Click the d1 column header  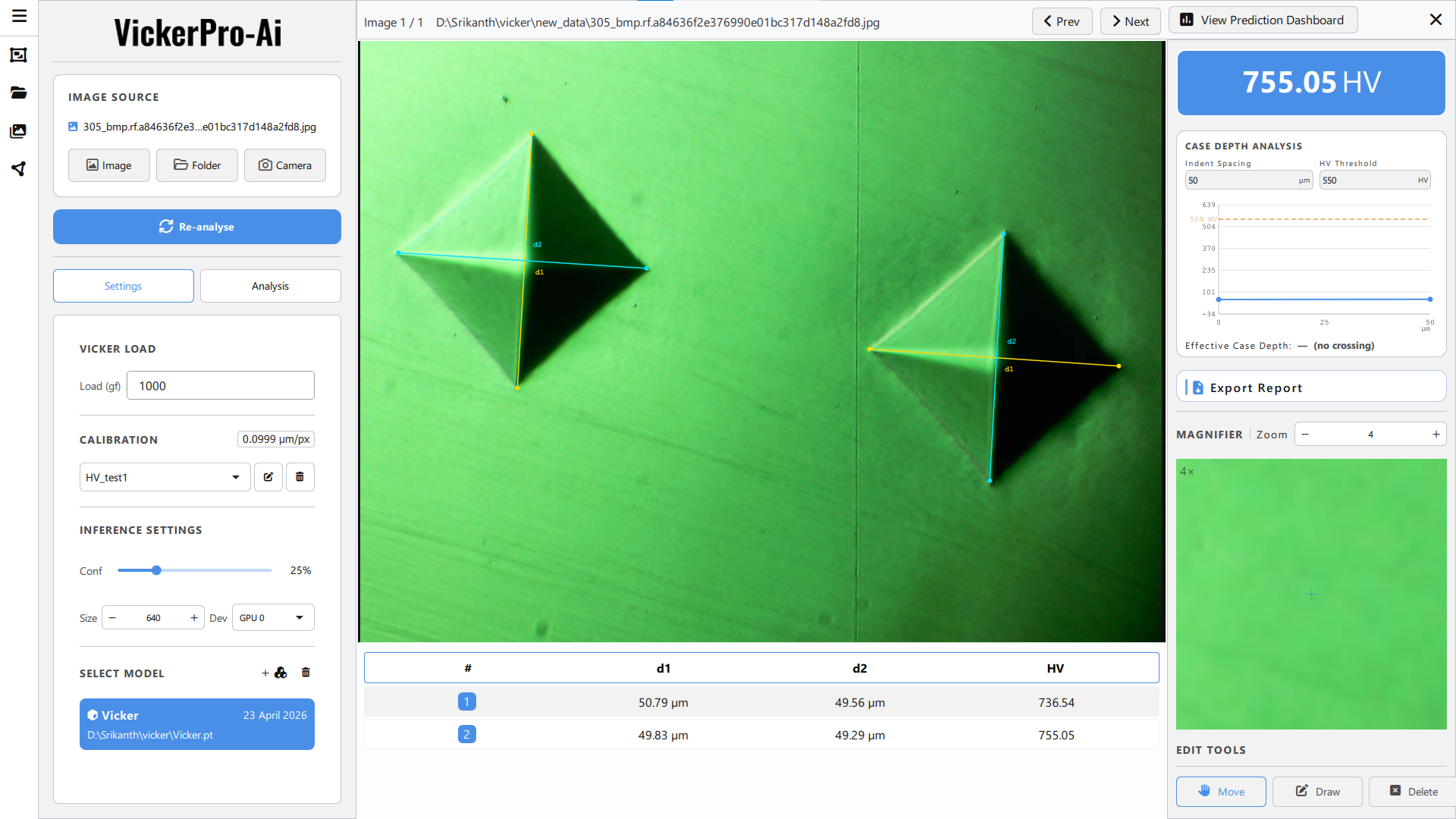click(x=664, y=668)
